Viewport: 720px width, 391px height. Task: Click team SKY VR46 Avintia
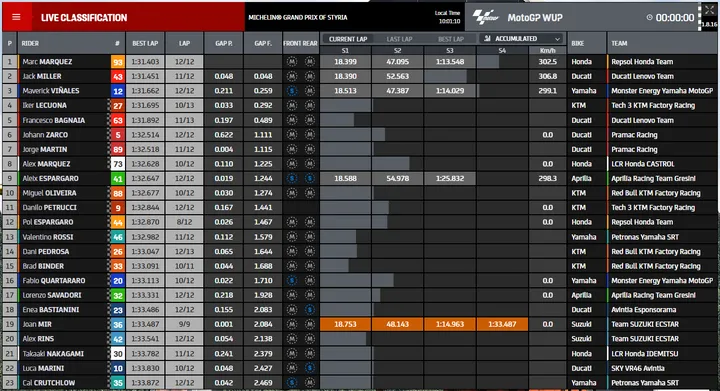(638, 368)
